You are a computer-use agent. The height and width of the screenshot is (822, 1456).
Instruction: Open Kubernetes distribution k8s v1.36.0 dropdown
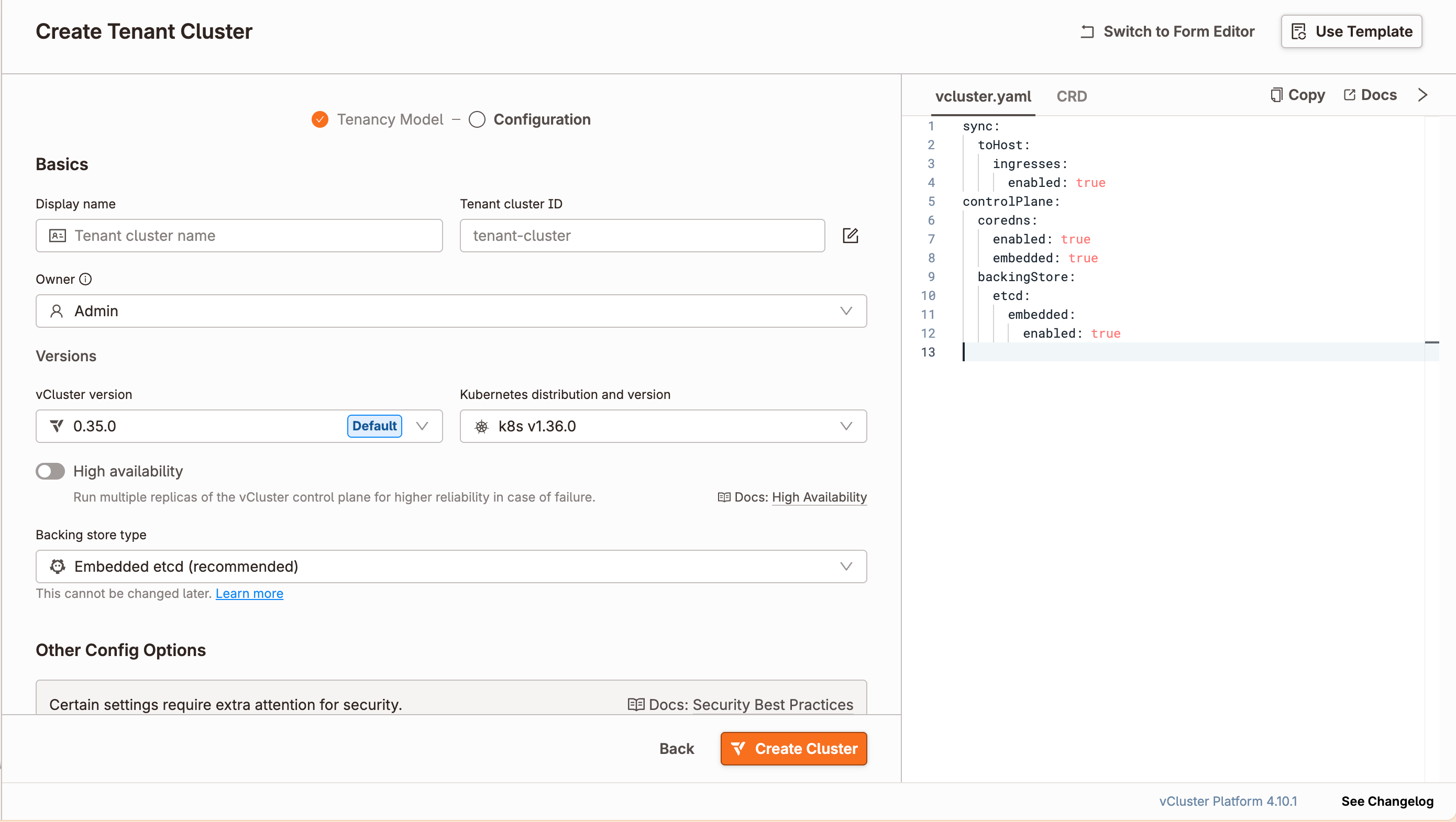(663, 426)
